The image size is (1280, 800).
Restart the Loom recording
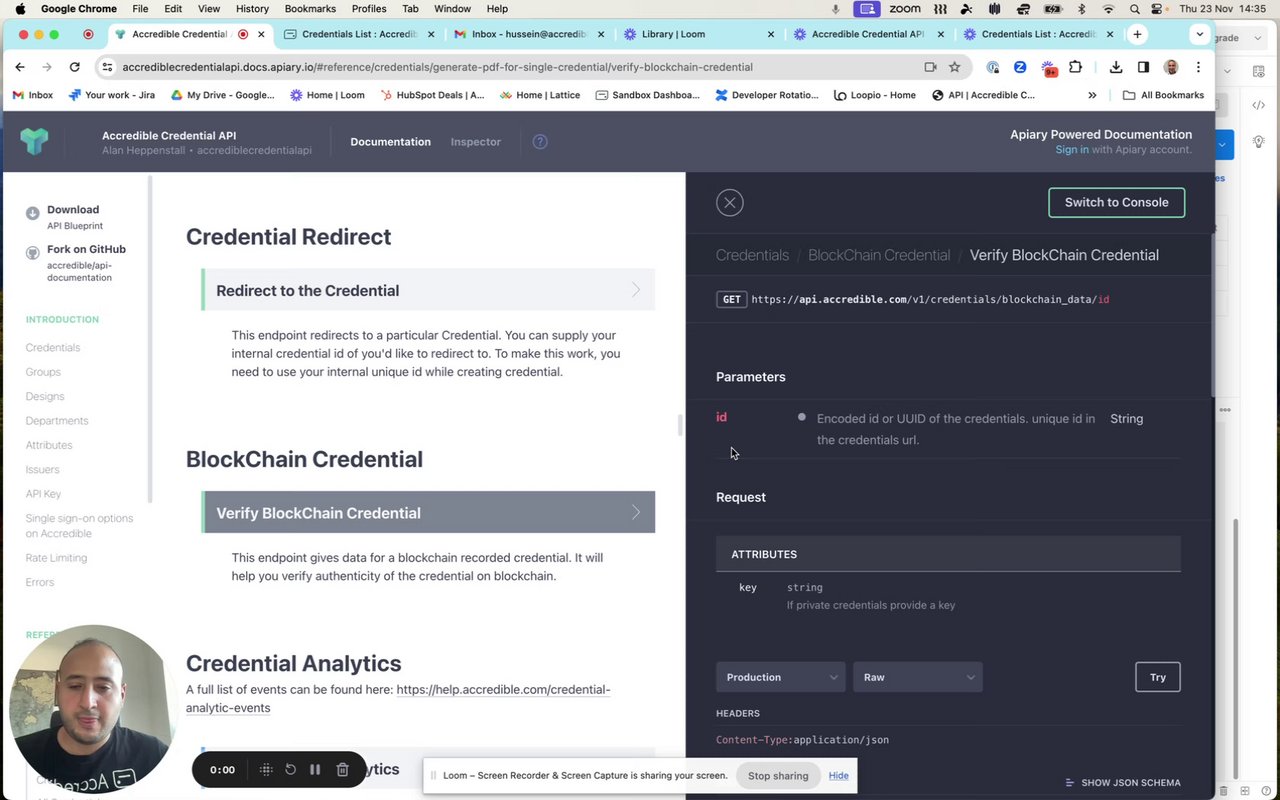click(x=290, y=770)
